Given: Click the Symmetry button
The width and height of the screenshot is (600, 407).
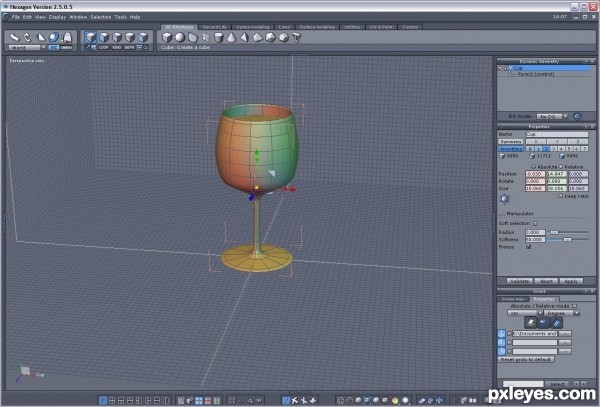Looking at the screenshot, I should (x=511, y=142).
